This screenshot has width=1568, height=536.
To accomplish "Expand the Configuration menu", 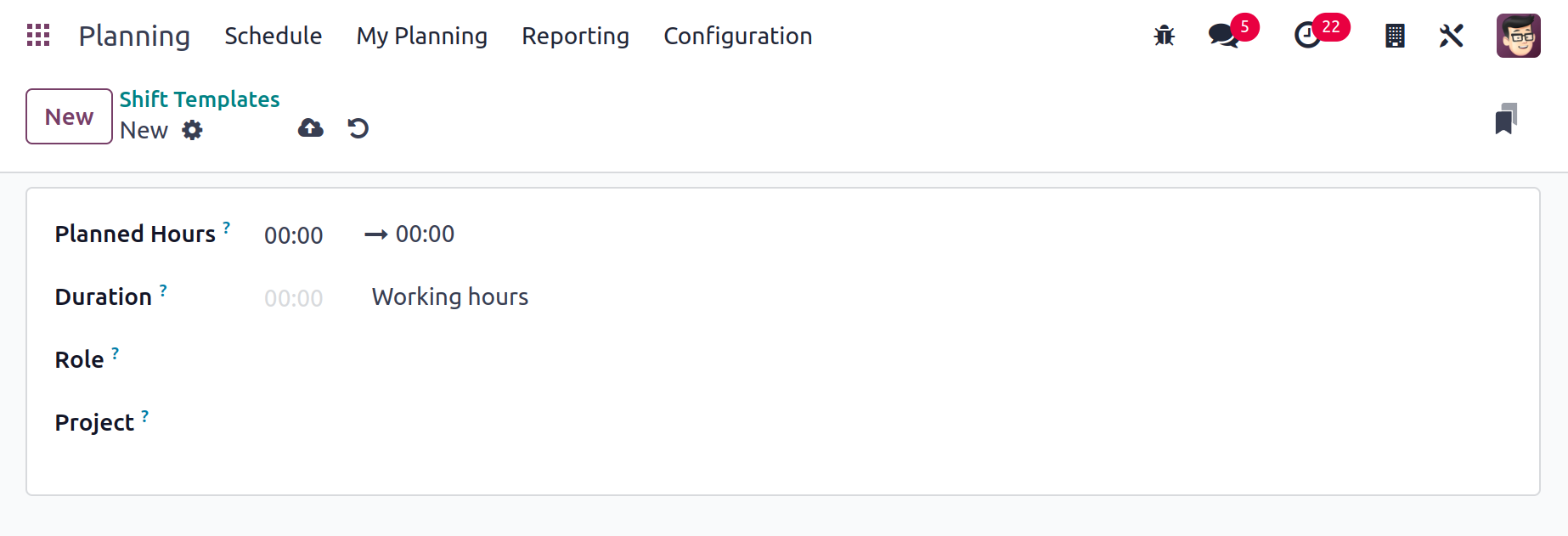I will (x=737, y=36).
